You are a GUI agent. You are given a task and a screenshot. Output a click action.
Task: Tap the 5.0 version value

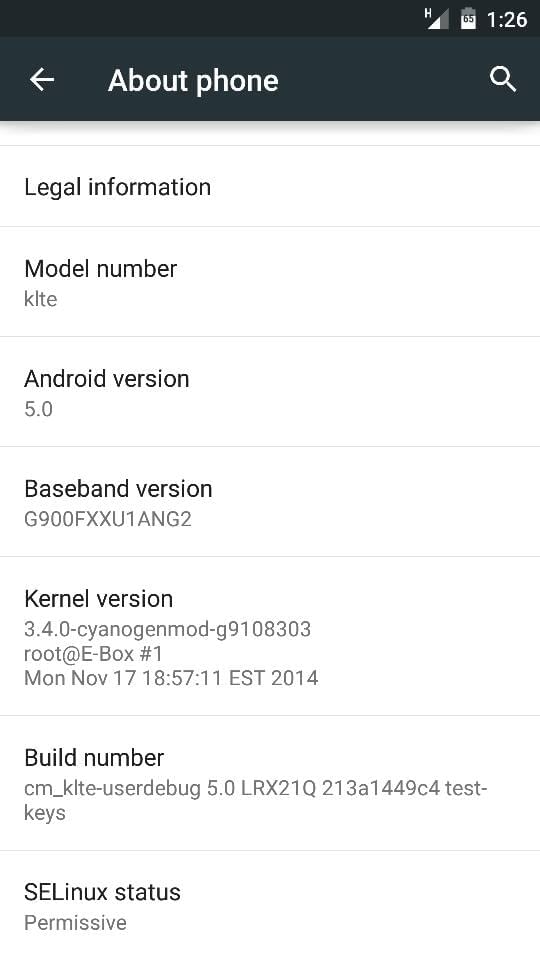(38, 409)
